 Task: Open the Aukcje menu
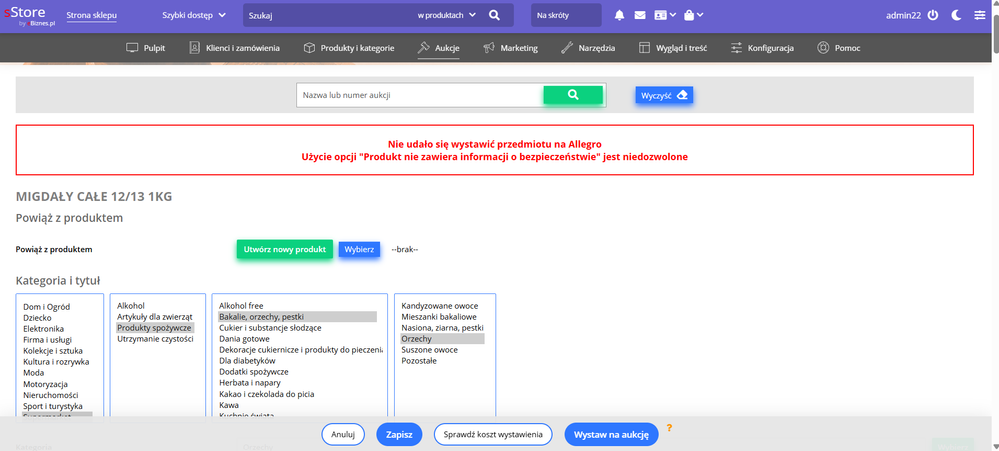click(x=439, y=48)
